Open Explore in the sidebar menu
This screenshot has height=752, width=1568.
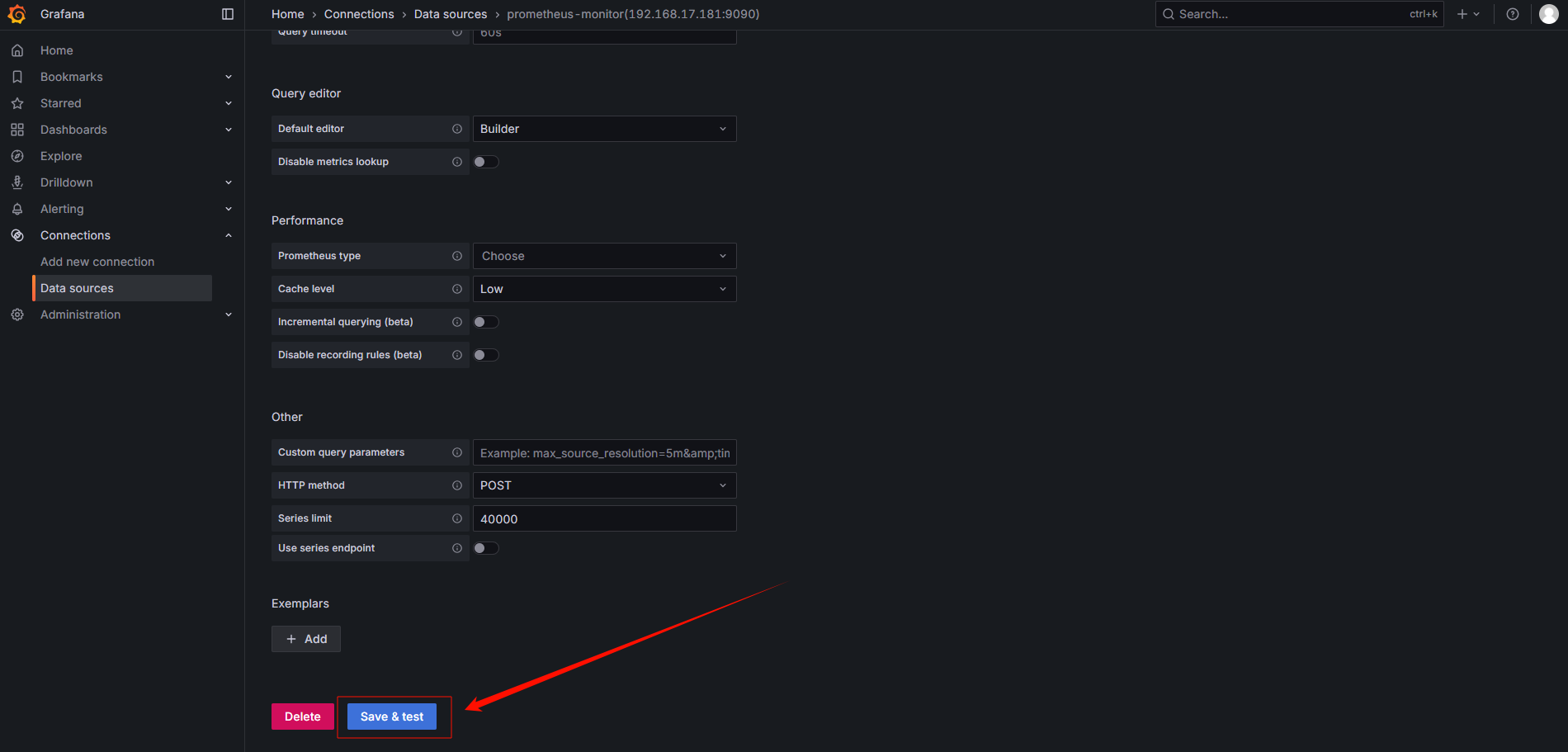click(61, 156)
